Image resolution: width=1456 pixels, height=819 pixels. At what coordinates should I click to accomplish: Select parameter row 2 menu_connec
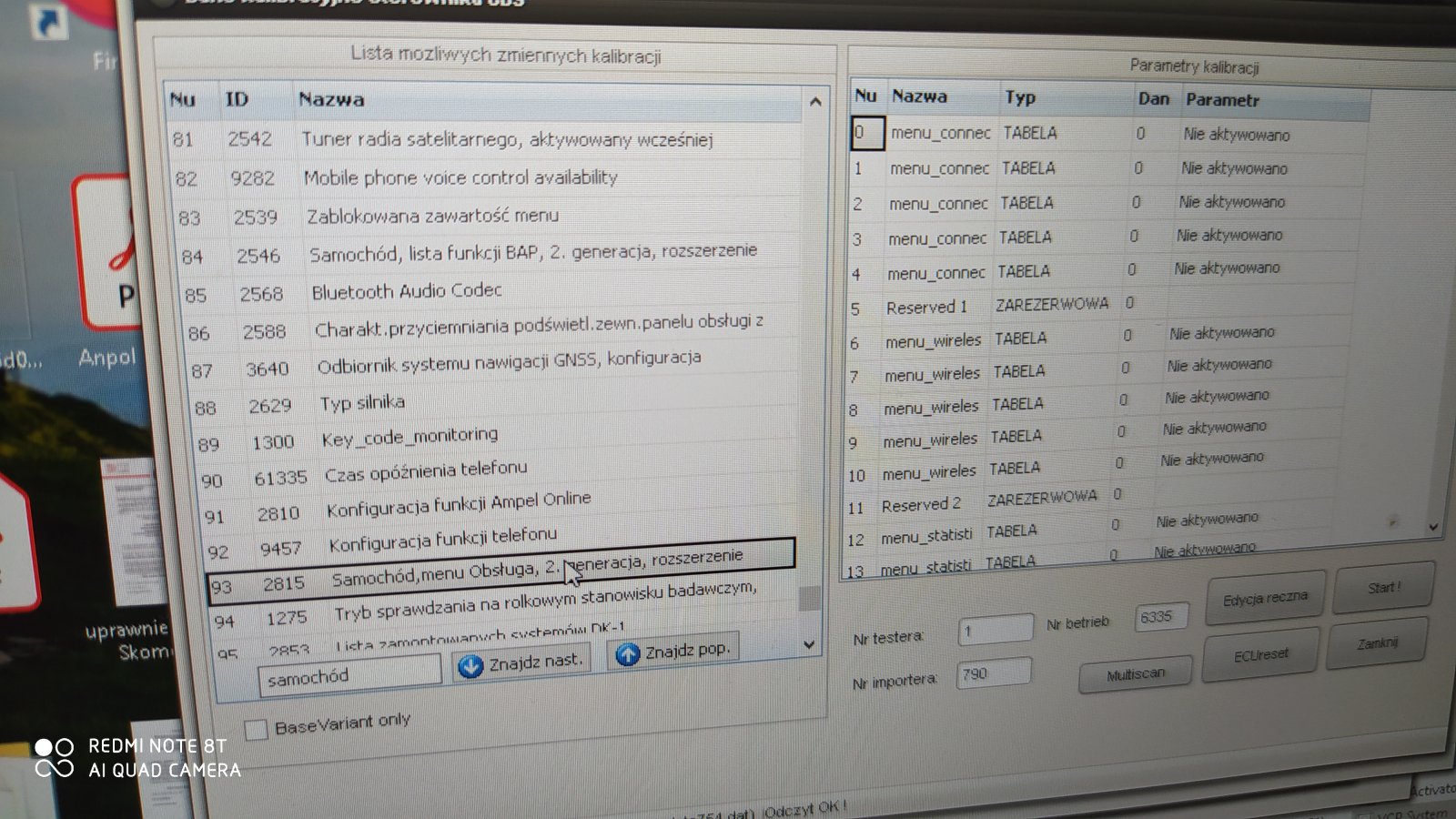tap(1107, 203)
